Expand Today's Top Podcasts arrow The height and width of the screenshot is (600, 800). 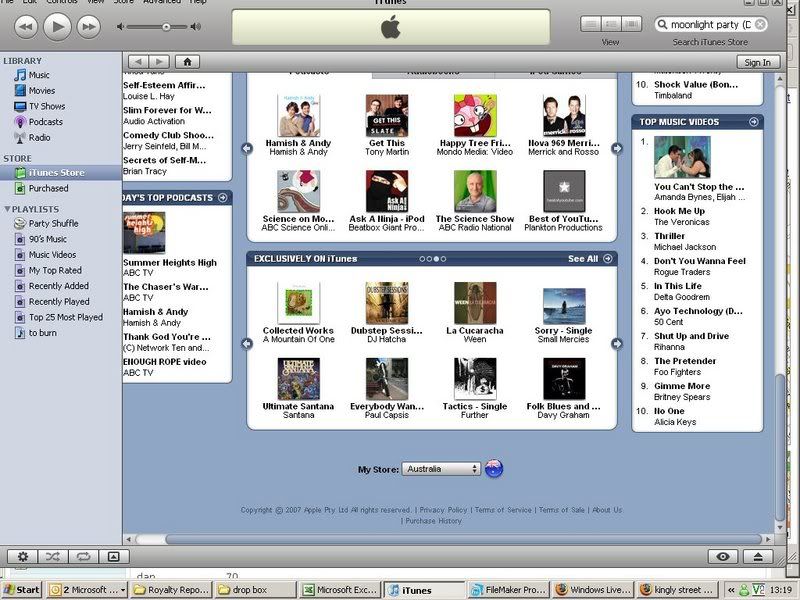tap(222, 197)
